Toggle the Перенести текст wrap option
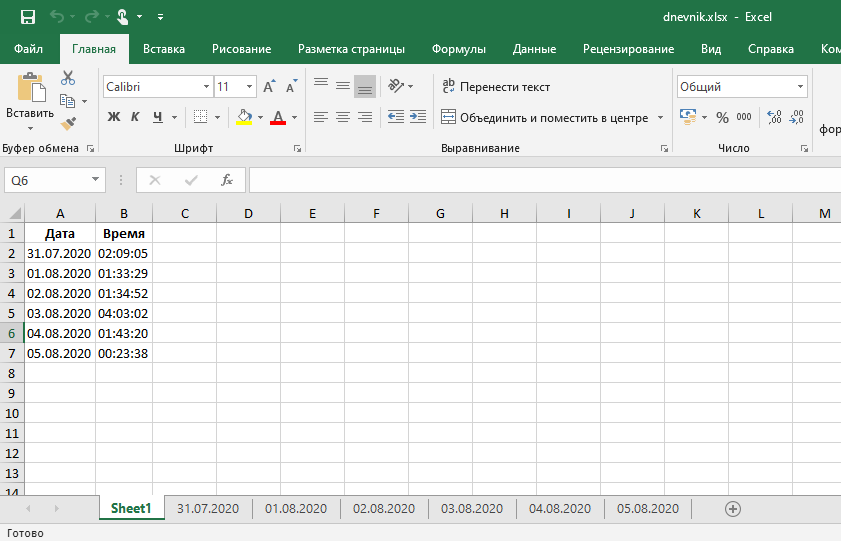 tap(496, 87)
